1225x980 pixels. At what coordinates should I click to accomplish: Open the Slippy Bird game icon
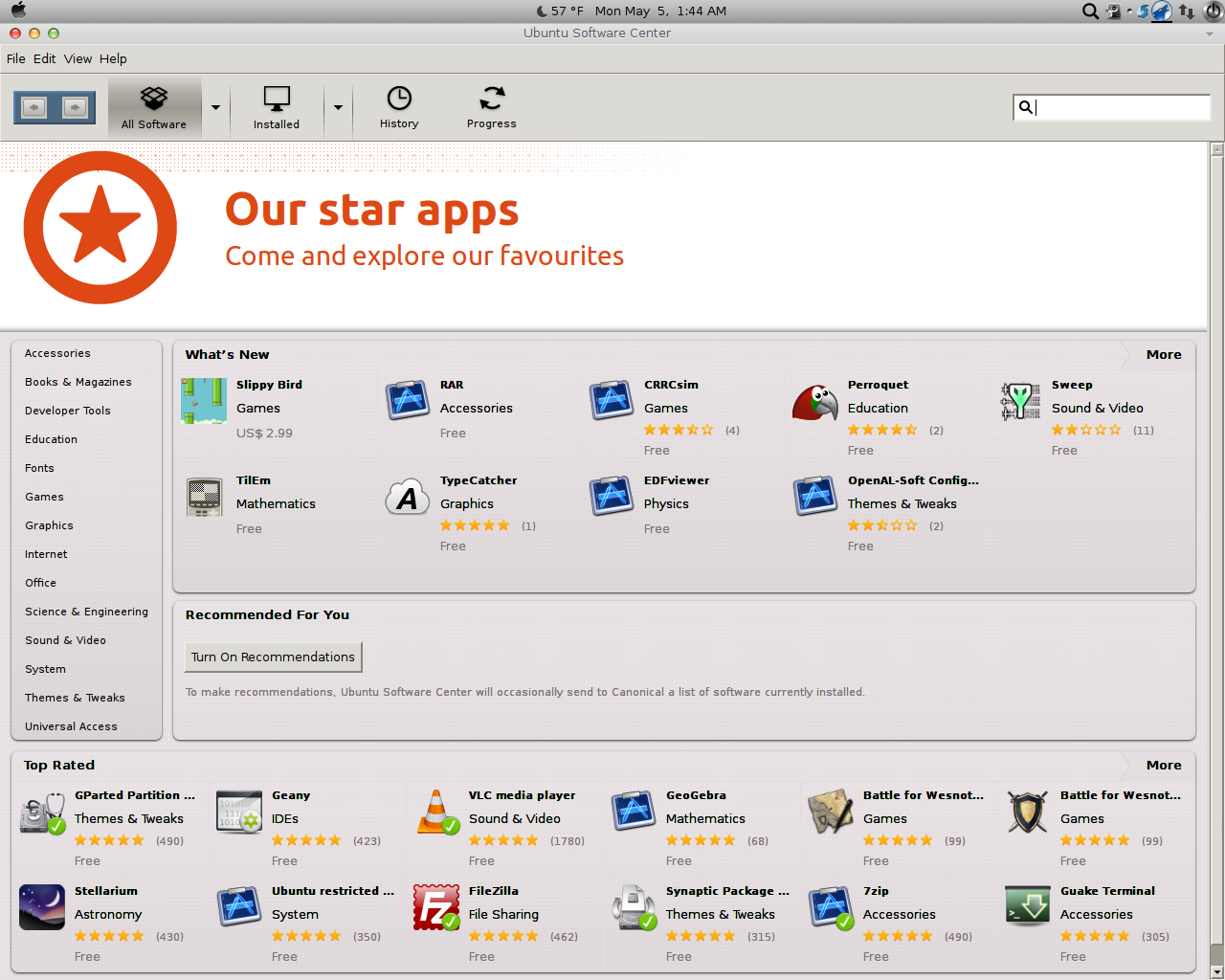[x=204, y=401]
